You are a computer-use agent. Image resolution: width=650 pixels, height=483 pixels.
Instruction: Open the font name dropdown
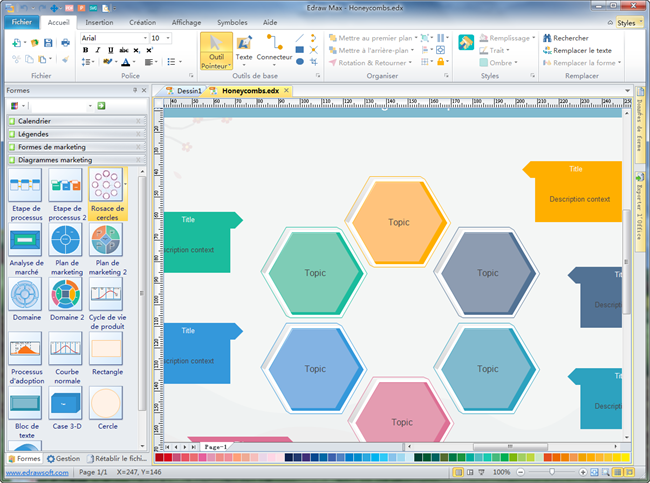point(145,38)
